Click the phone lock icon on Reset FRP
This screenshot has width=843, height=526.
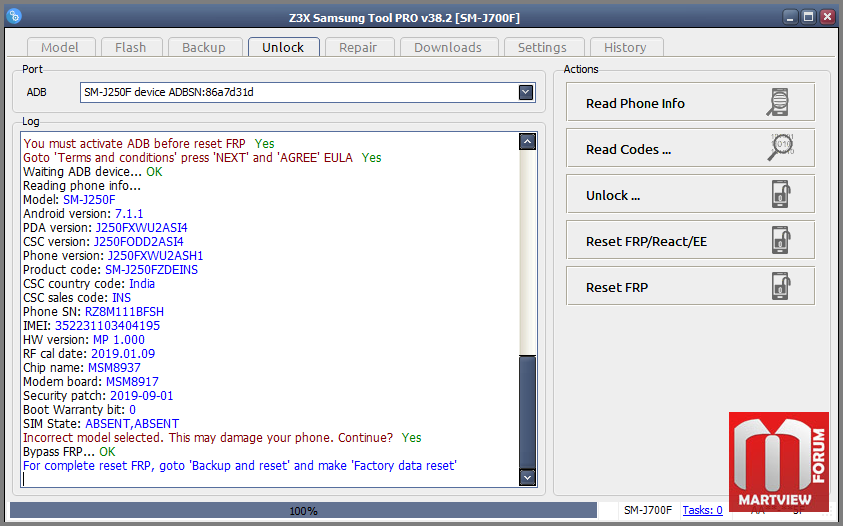[x=781, y=286]
